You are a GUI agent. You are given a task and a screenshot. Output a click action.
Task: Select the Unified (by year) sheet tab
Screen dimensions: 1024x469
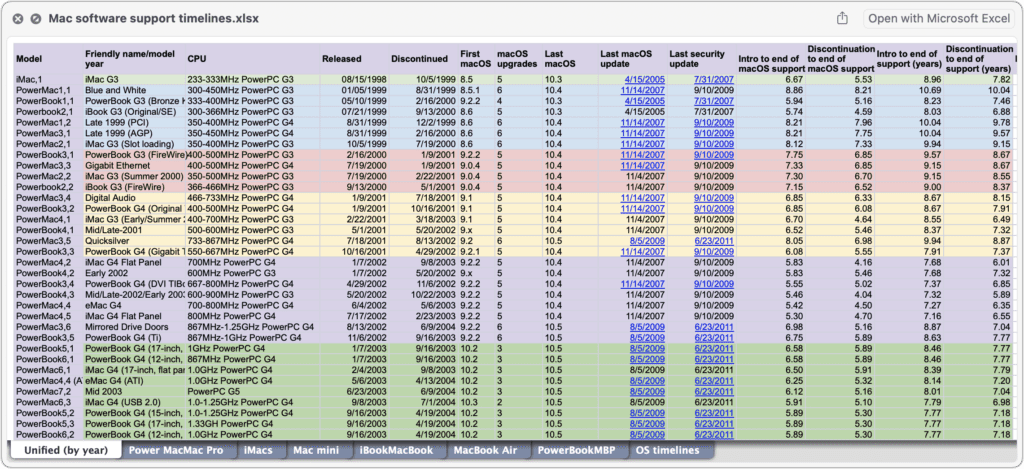click(x=65, y=451)
